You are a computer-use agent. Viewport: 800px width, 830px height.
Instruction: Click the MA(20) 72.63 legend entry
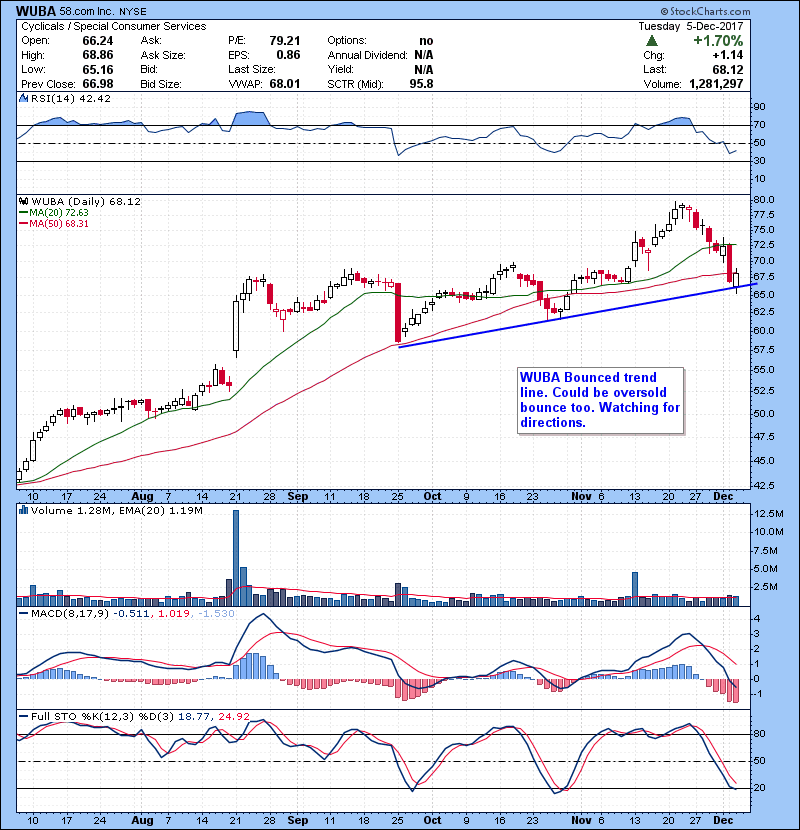54,212
